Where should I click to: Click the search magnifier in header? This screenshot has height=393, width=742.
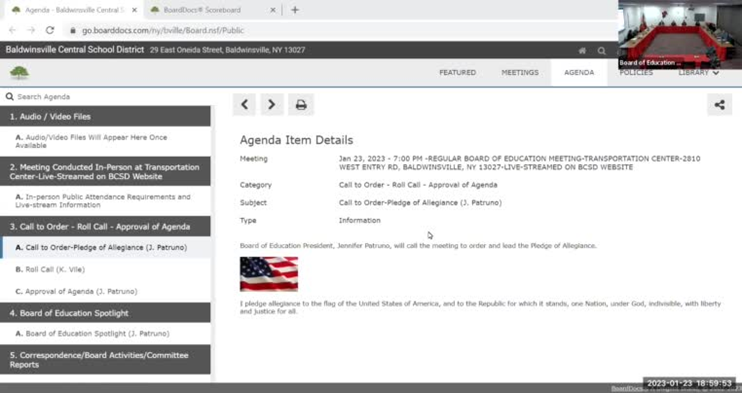601,50
